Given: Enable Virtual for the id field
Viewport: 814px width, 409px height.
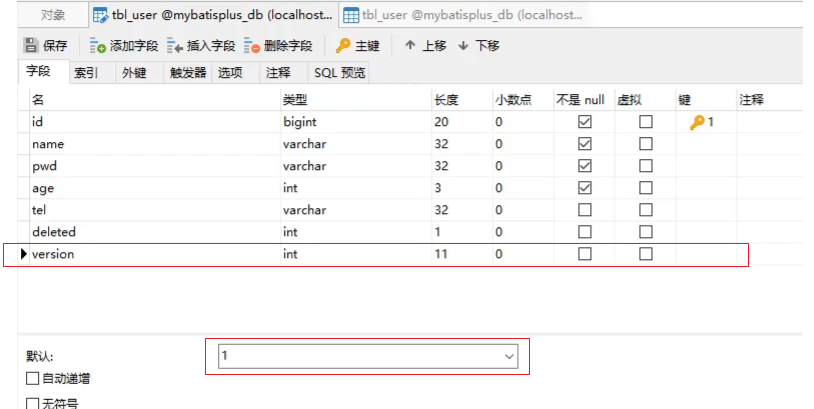Looking at the screenshot, I should tap(646, 121).
